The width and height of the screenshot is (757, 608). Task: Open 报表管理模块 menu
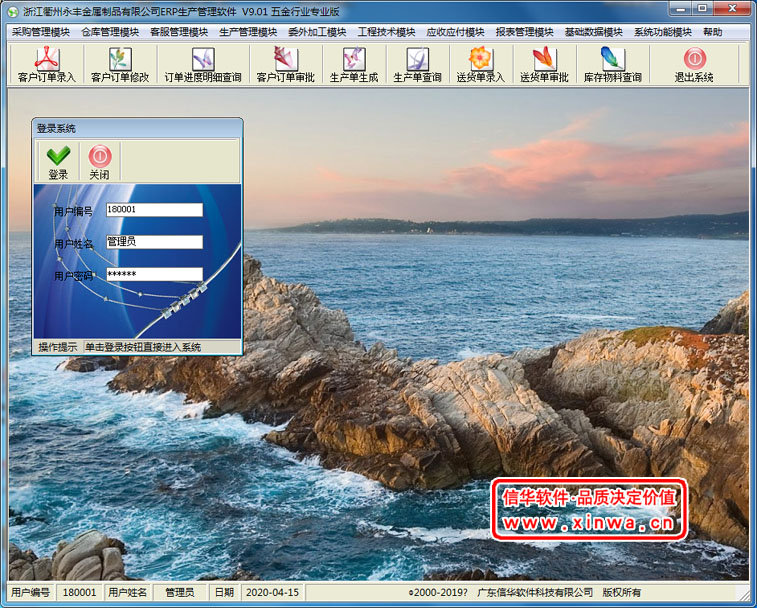pyautogui.click(x=524, y=32)
